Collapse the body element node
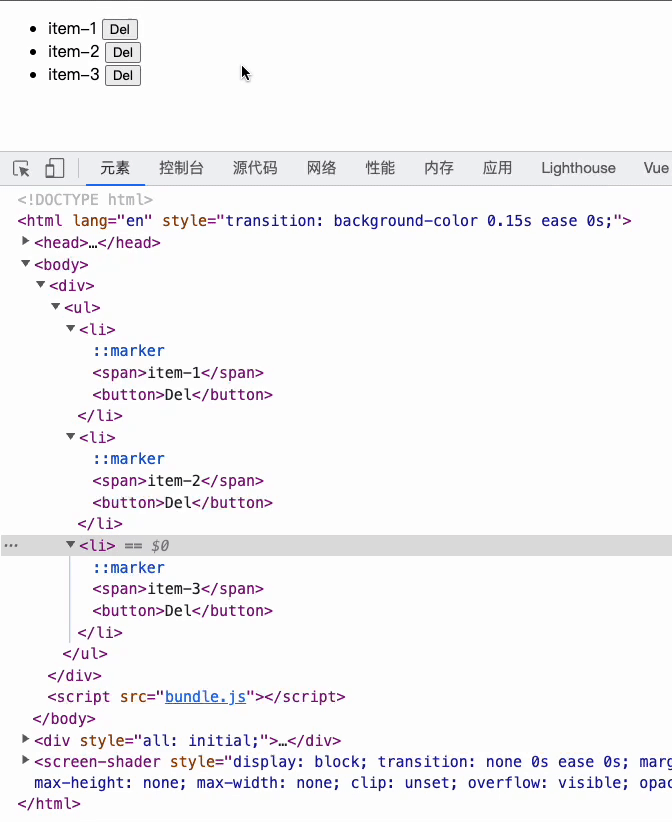The width and height of the screenshot is (672, 822). 25,263
